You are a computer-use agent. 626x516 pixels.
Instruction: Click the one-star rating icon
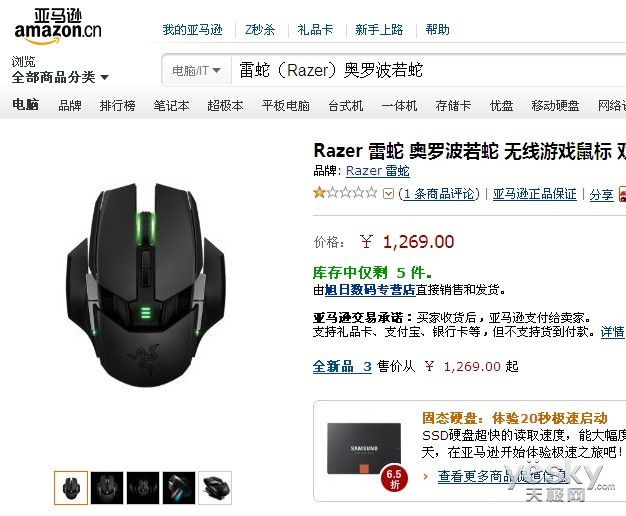pos(345,193)
